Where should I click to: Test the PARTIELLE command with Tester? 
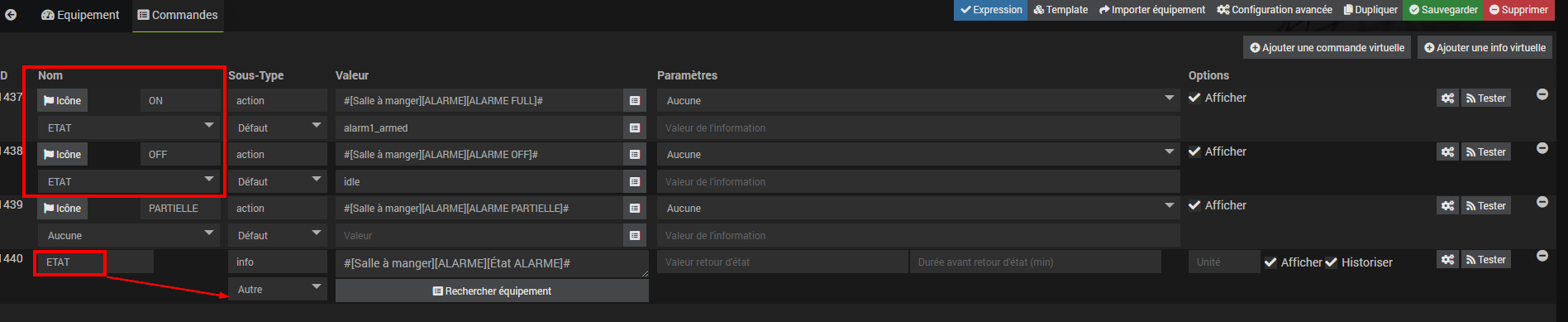point(1486,205)
